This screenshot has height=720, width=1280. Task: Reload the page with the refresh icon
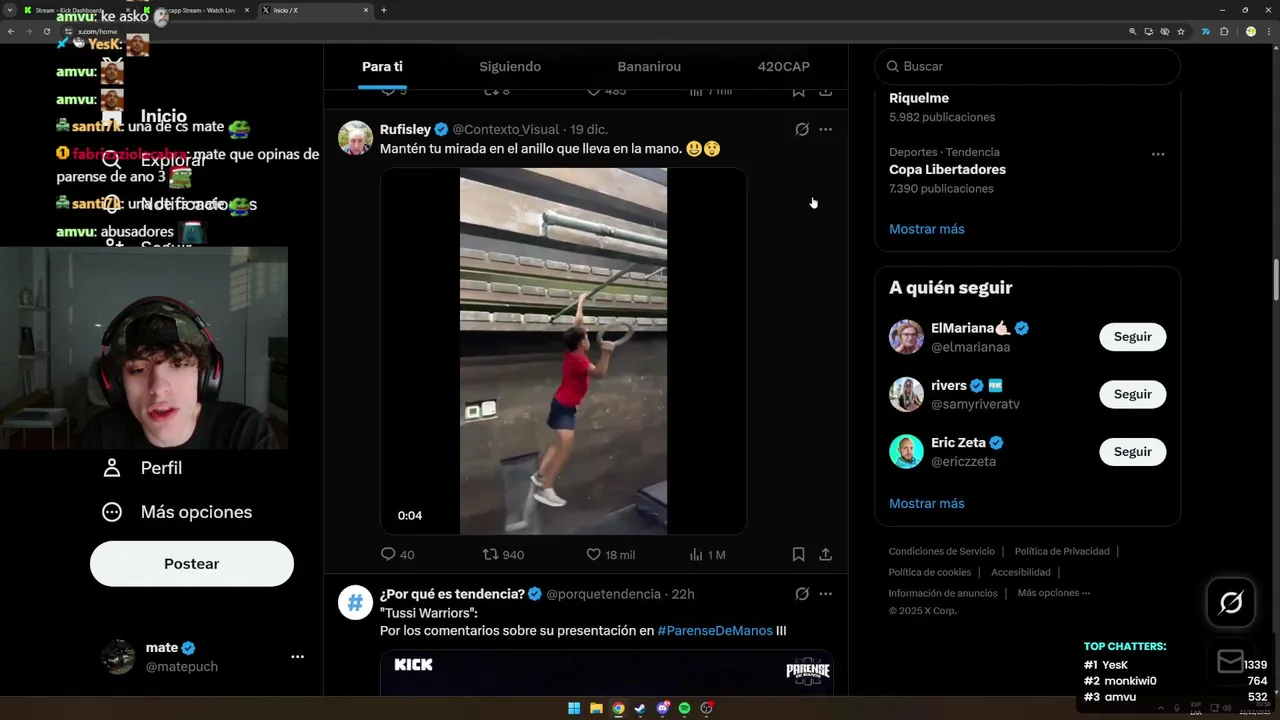pos(46,31)
